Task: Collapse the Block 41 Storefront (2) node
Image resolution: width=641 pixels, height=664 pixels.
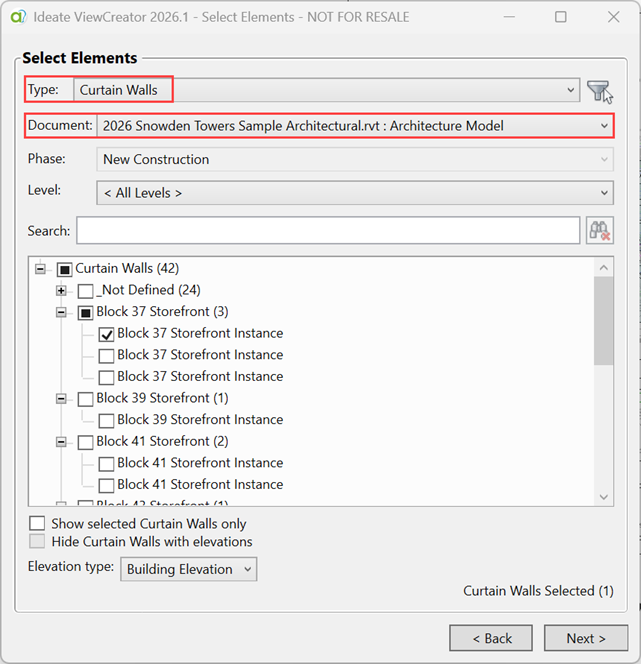Action: [61, 442]
